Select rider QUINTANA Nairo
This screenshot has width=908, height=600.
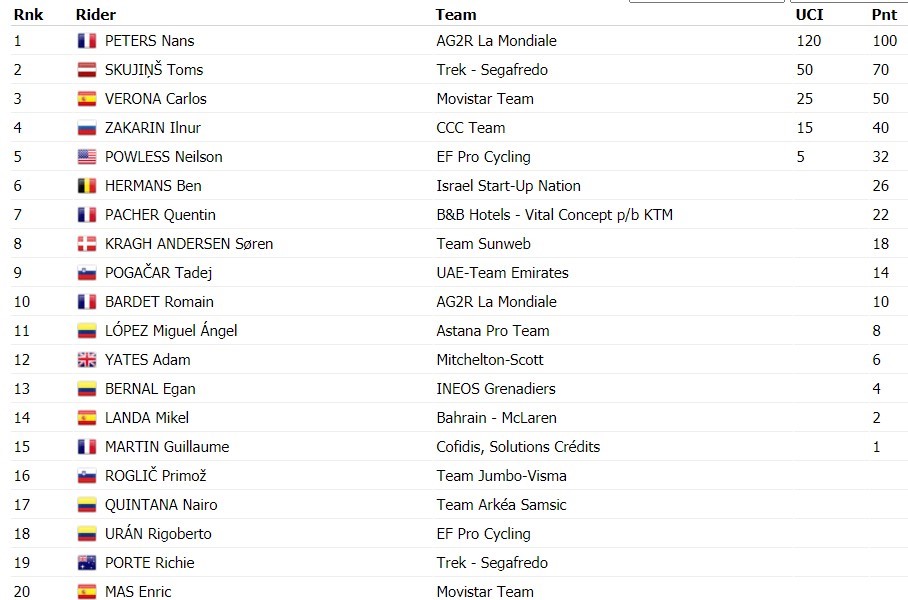click(161, 504)
